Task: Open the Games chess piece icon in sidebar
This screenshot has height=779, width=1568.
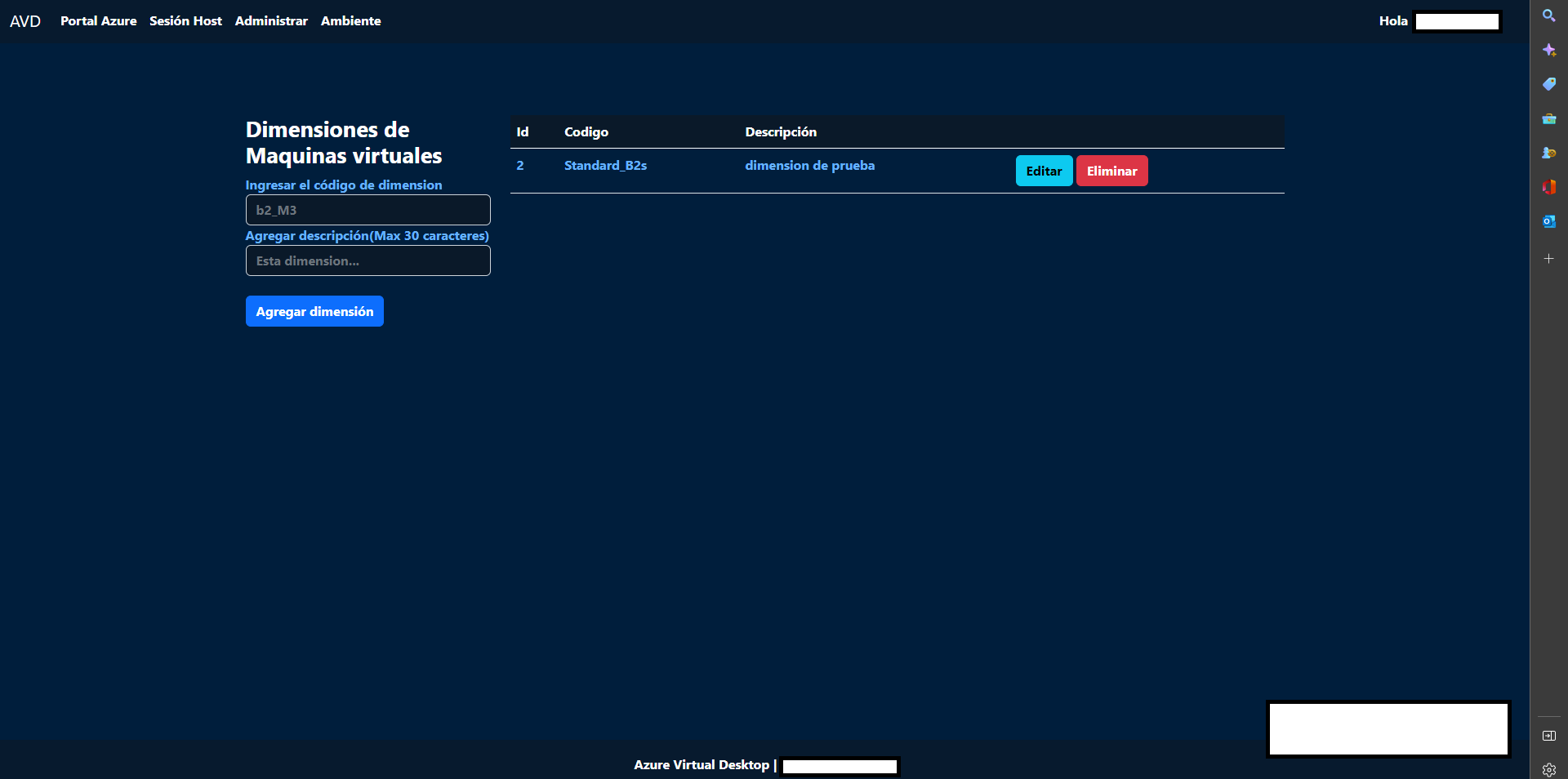Action: click(x=1548, y=153)
